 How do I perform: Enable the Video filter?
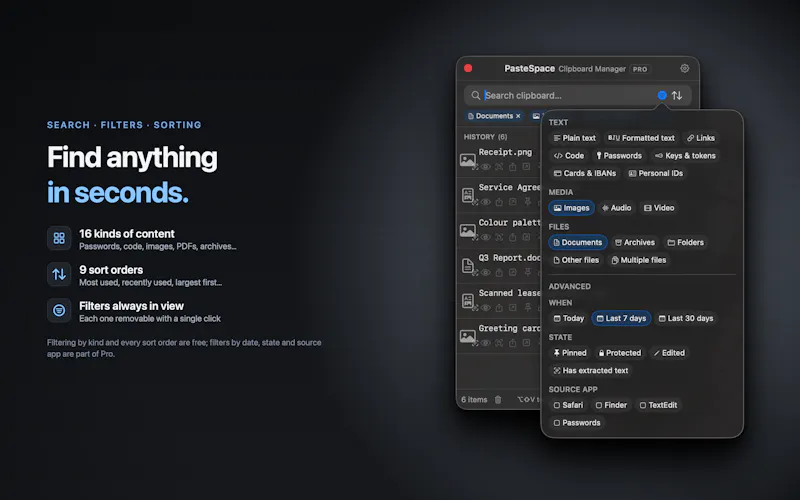pos(659,208)
